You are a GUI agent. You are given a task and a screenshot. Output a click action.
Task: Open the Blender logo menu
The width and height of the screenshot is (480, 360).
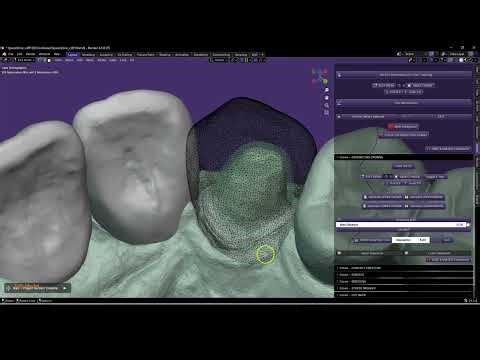pyautogui.click(x=4, y=54)
